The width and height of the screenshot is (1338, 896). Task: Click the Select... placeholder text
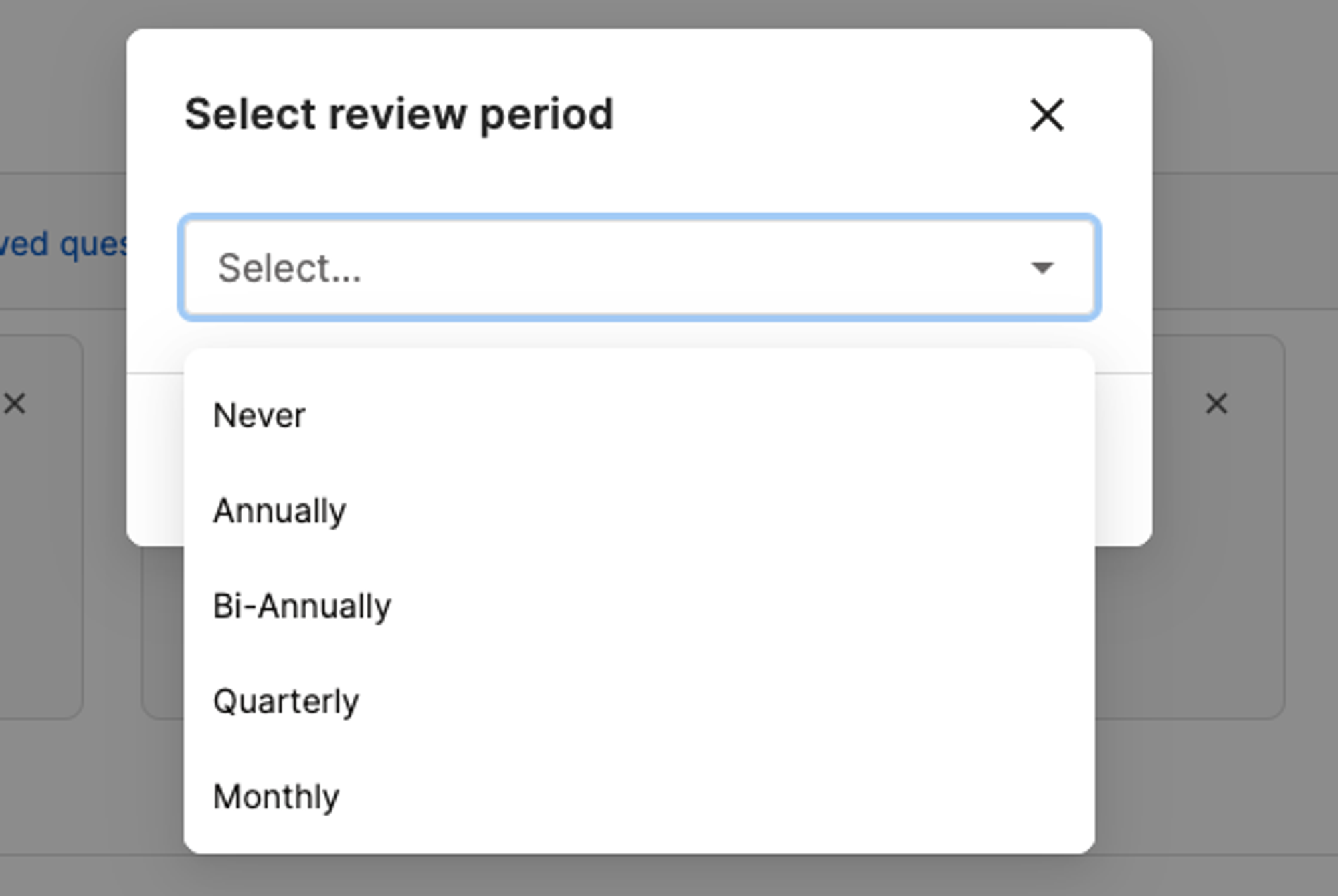[289, 268]
